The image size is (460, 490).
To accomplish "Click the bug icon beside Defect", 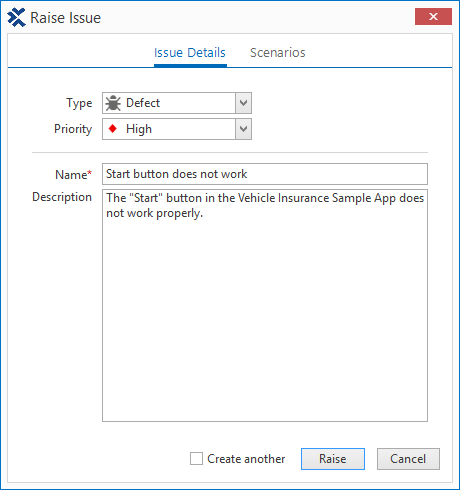I will click(113, 103).
